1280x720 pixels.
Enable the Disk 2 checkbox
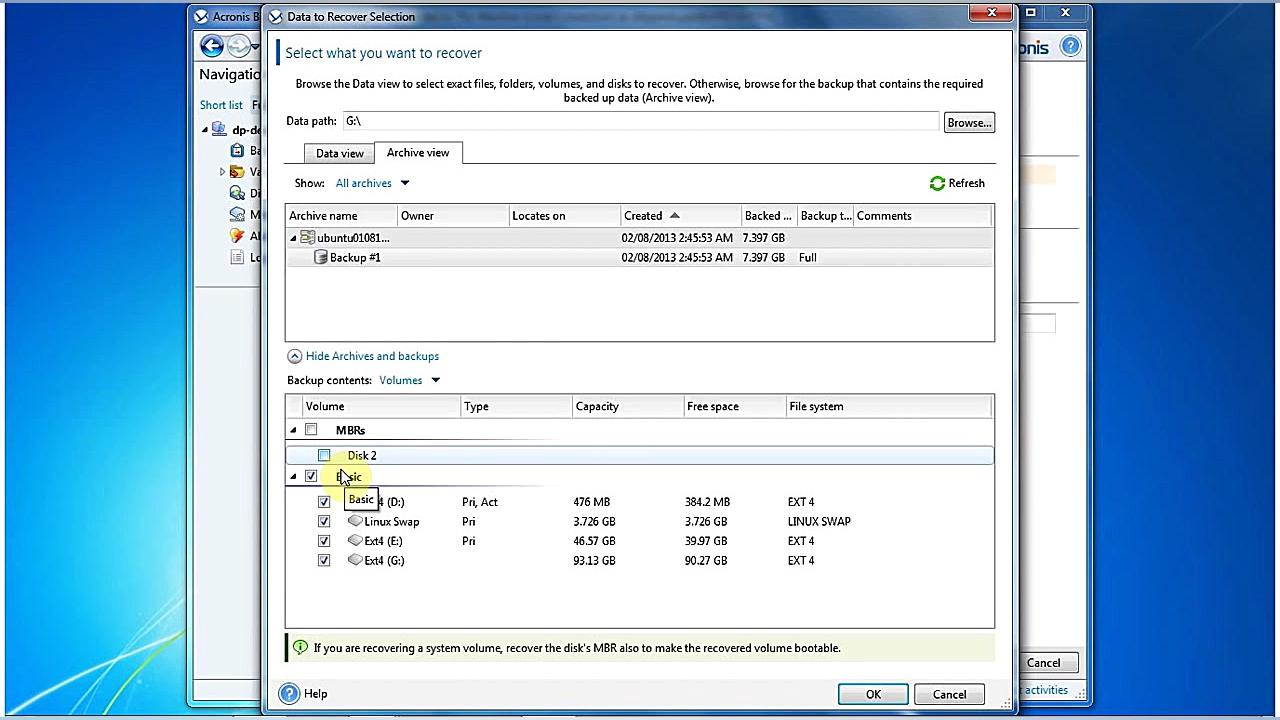(x=324, y=455)
